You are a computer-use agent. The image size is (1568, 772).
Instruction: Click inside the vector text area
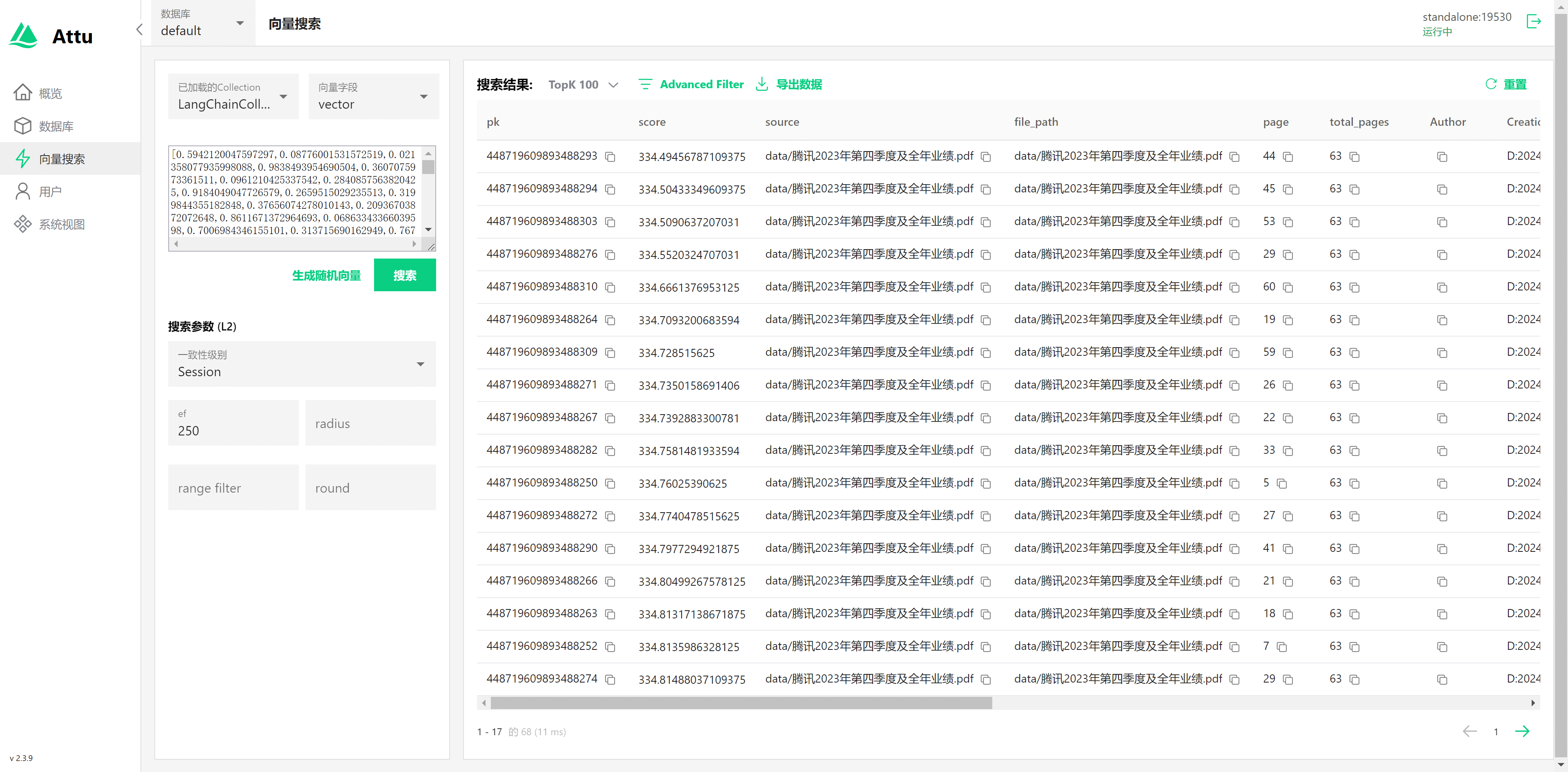(x=295, y=192)
